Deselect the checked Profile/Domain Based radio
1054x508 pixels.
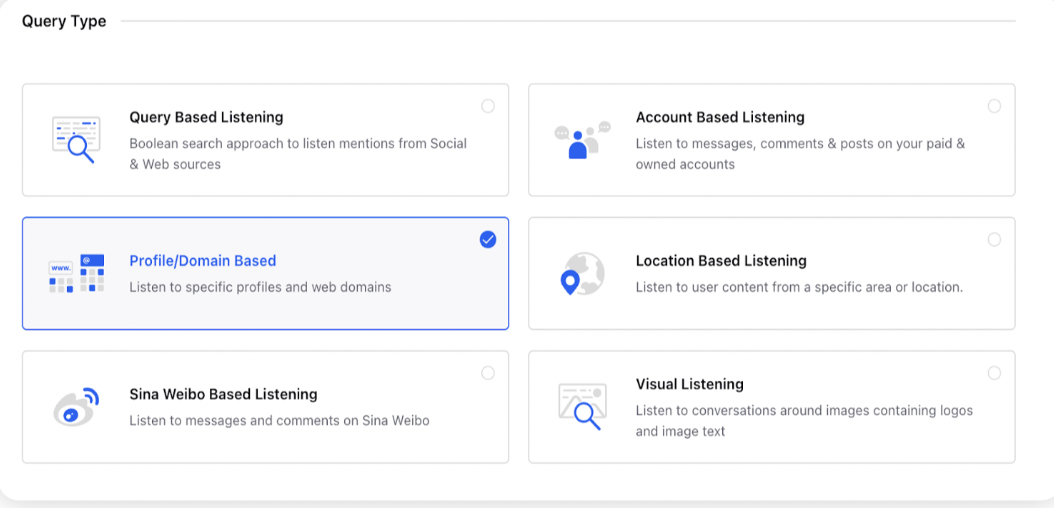click(488, 239)
